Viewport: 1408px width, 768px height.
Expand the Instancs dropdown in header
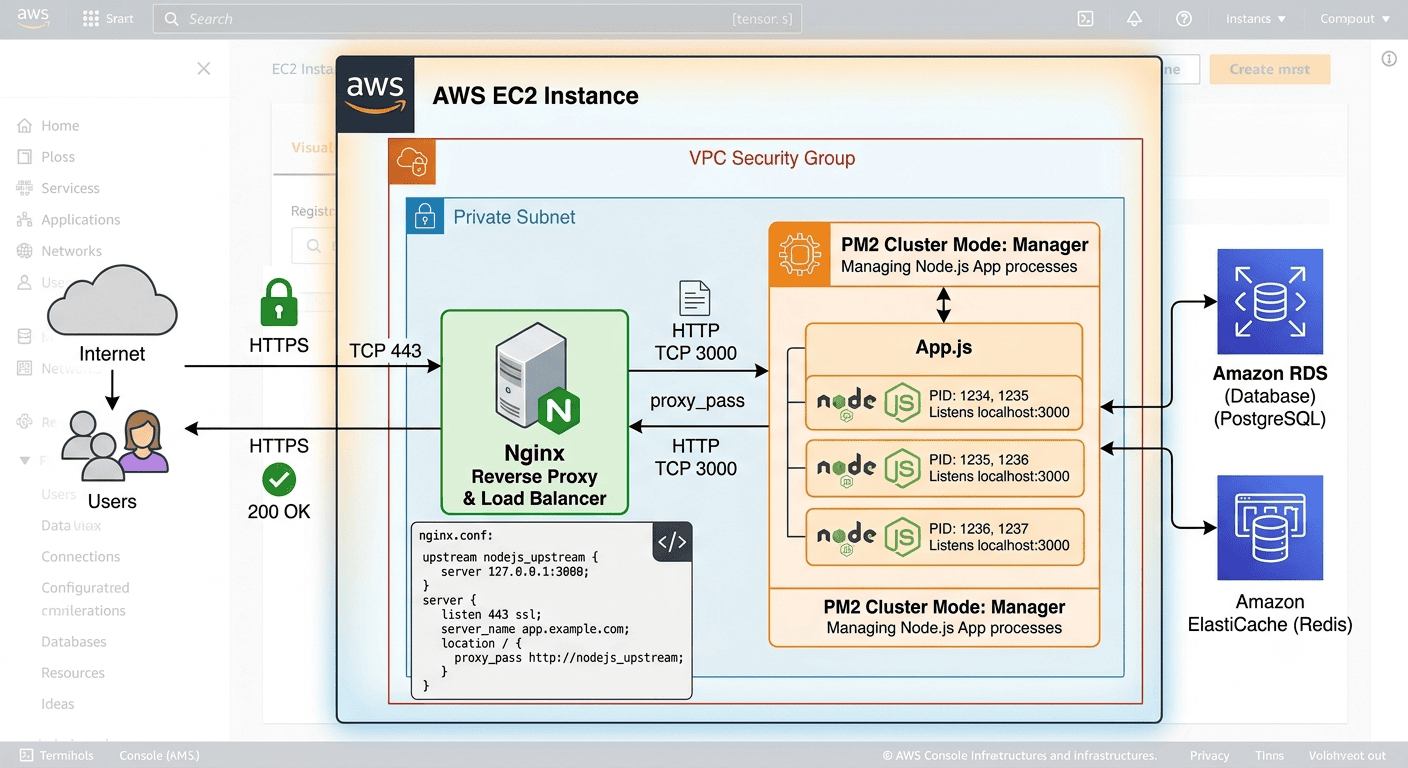pyautogui.click(x=1256, y=19)
